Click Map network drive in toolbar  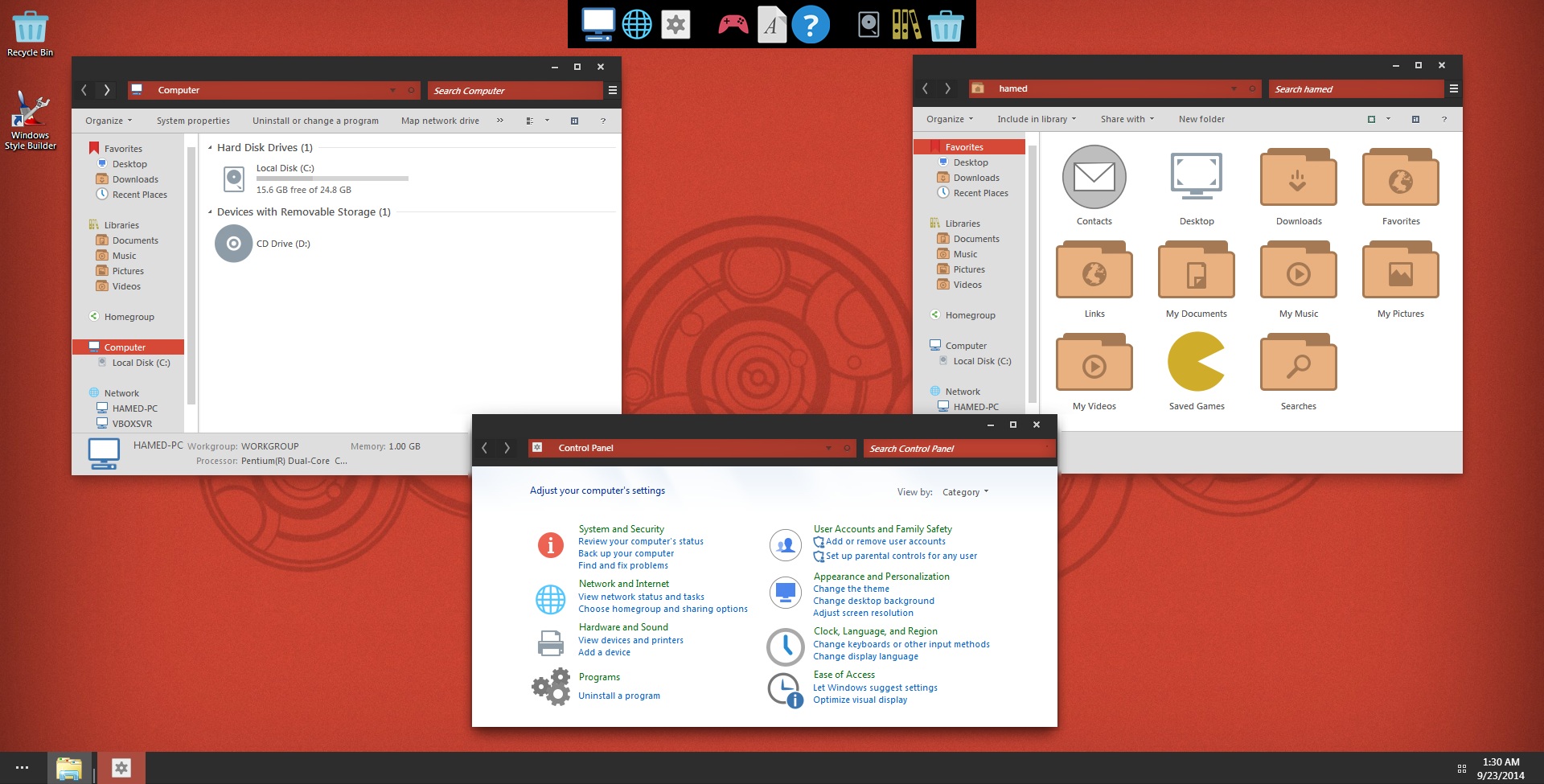click(440, 121)
